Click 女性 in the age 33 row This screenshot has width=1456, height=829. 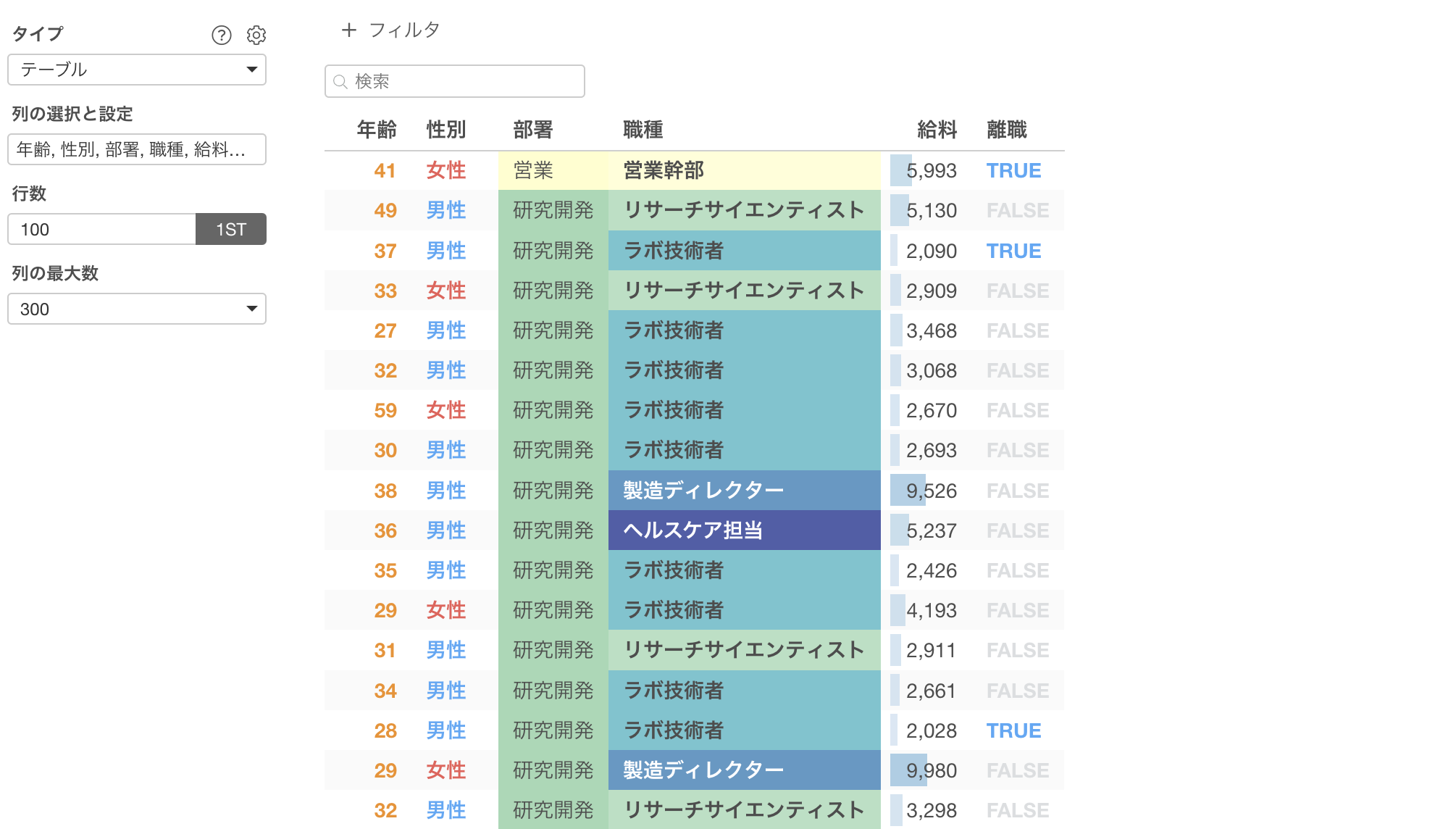pyautogui.click(x=446, y=291)
